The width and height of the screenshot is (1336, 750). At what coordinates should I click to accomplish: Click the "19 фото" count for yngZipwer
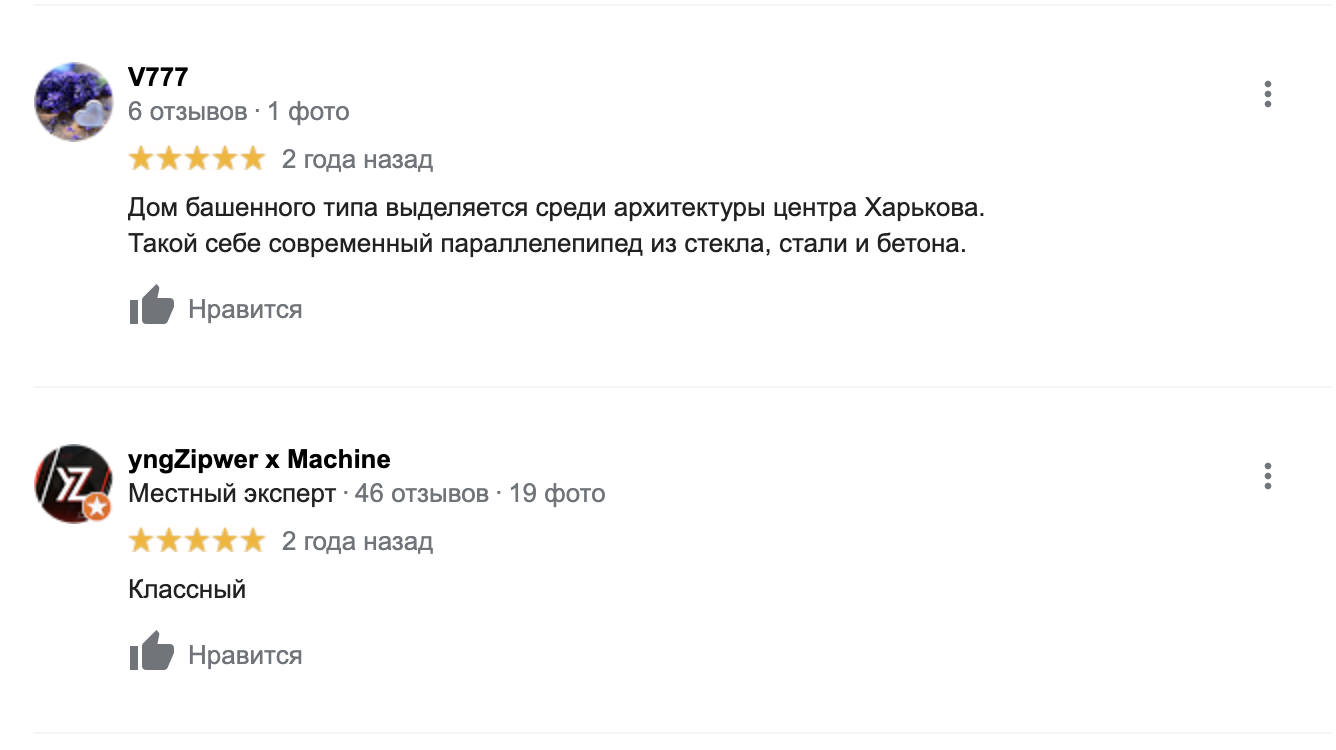(x=557, y=493)
